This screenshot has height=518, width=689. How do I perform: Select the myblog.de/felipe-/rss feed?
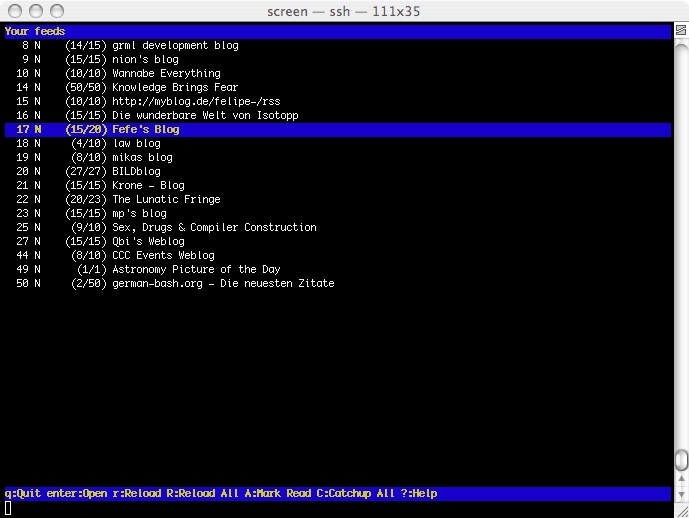pyautogui.click(x=337, y=101)
